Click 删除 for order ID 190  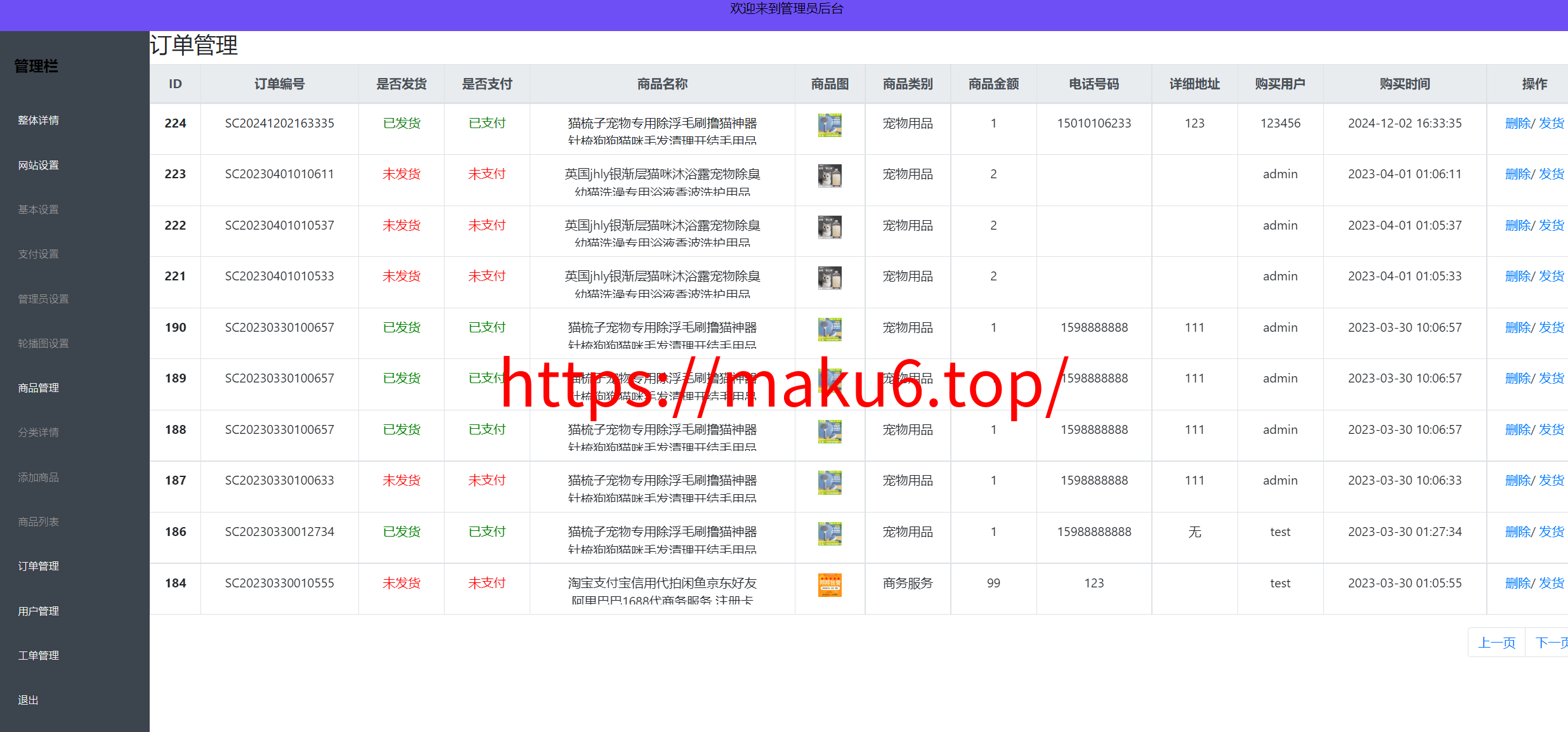1518,327
